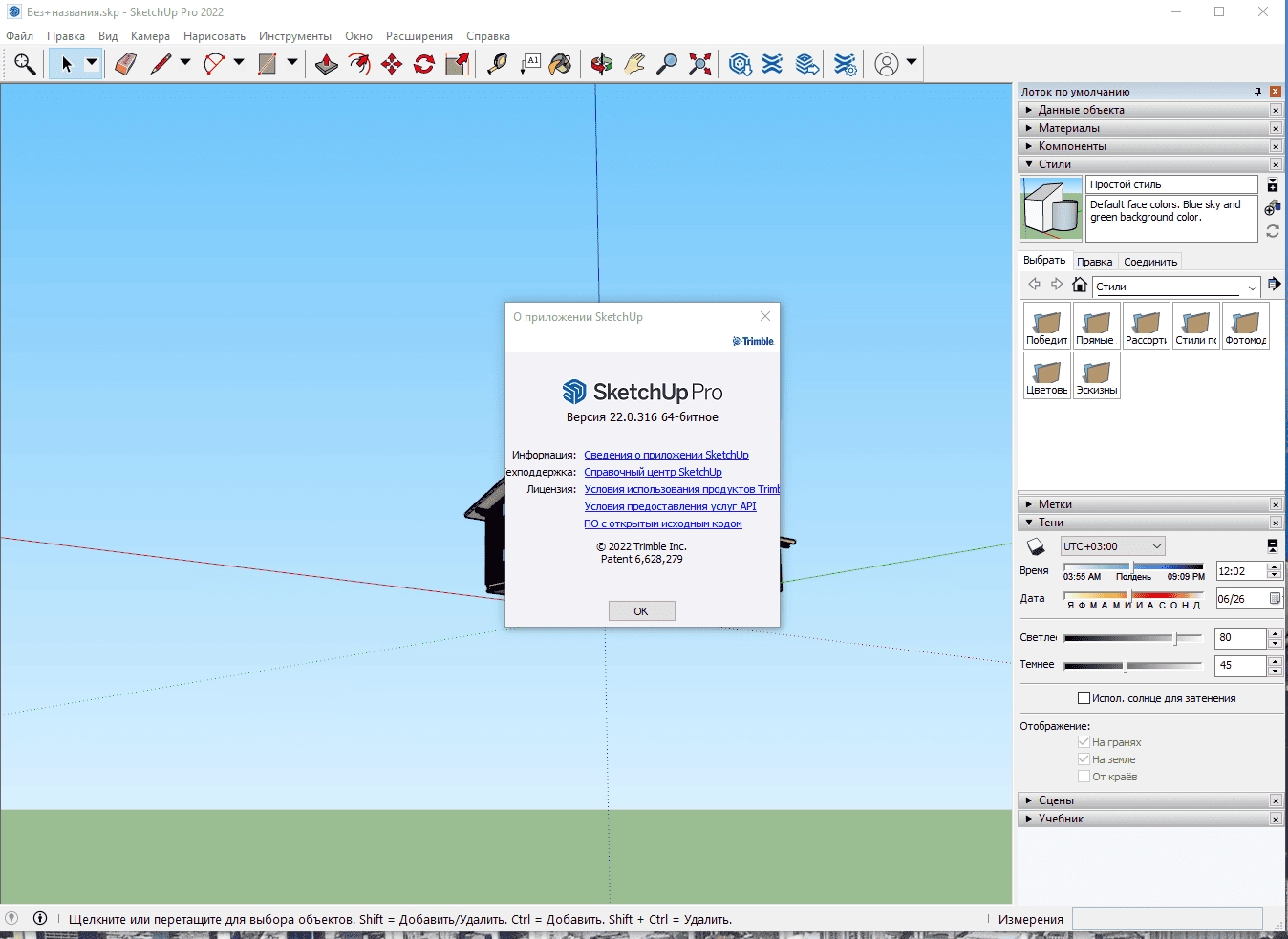
Task: Select the Text label tool
Action: point(530,64)
